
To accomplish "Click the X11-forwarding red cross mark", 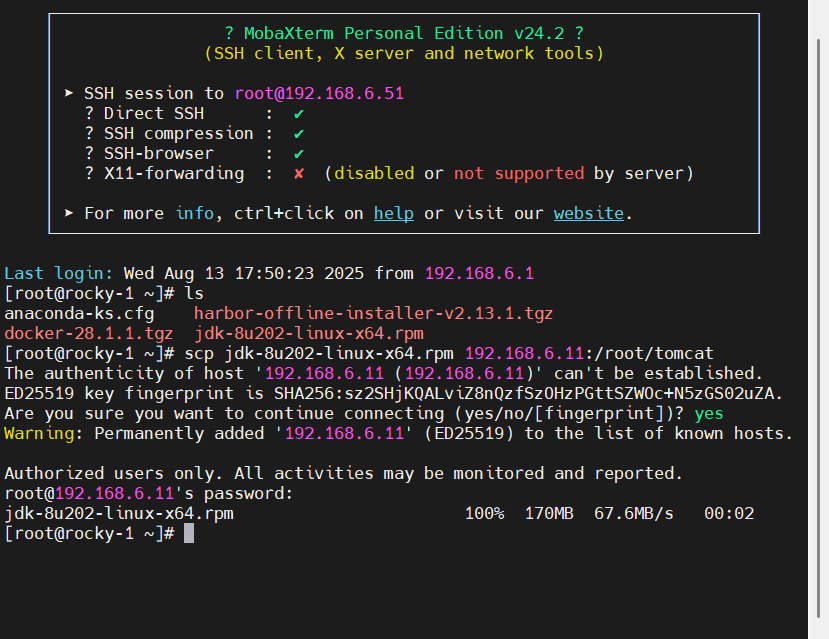I will (299, 173).
